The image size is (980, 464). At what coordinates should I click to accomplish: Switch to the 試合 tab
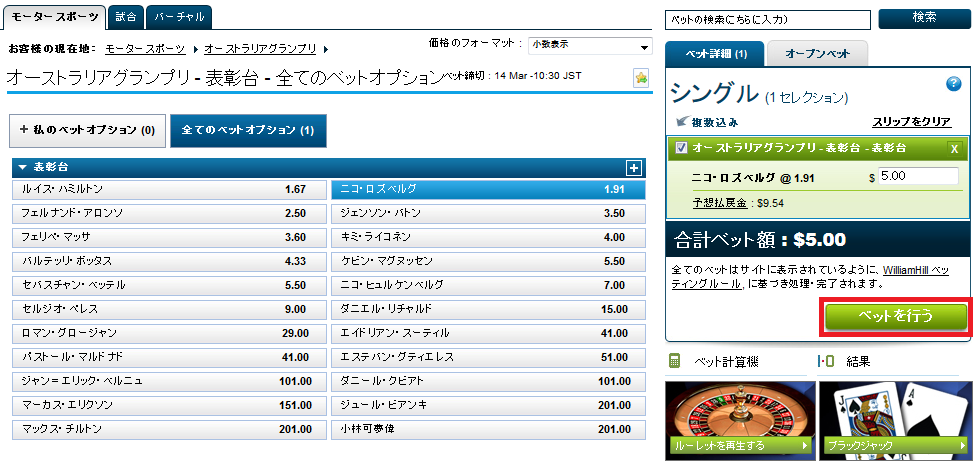click(x=125, y=17)
